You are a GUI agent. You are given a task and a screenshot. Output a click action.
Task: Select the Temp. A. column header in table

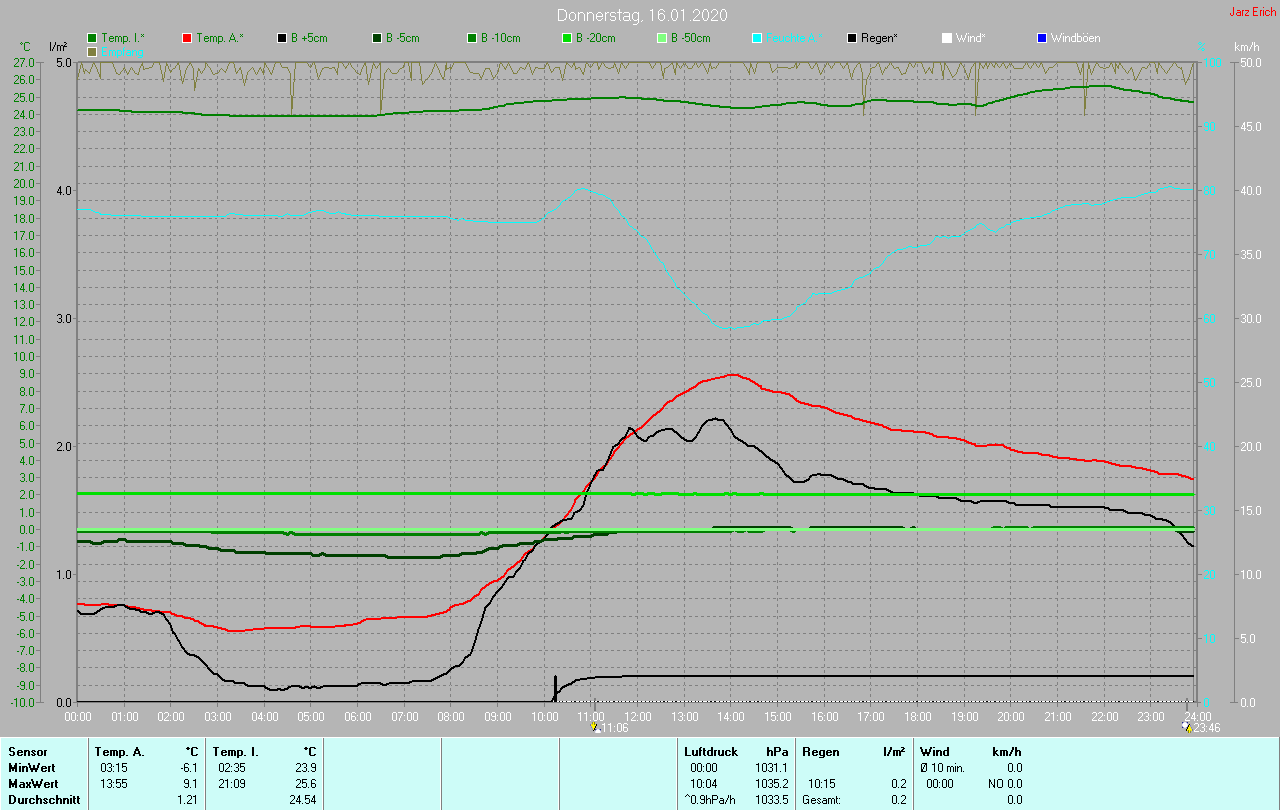[119, 751]
